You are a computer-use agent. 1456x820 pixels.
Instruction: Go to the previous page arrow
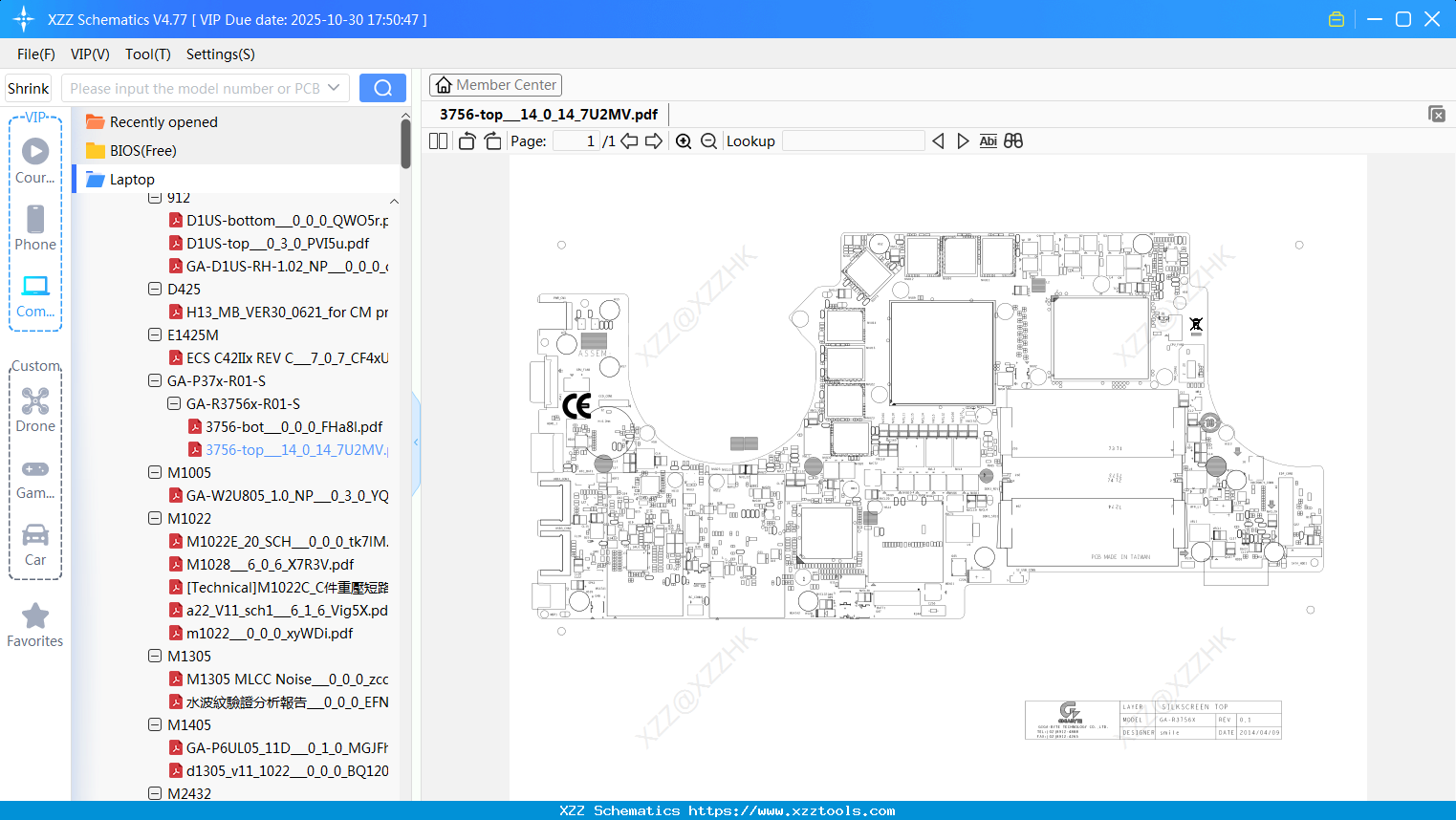point(629,141)
